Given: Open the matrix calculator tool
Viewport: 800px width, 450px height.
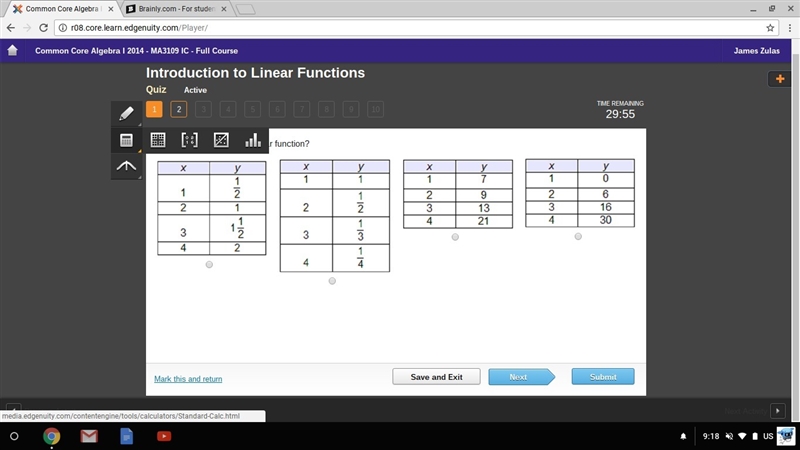Looking at the screenshot, I should coord(190,140).
